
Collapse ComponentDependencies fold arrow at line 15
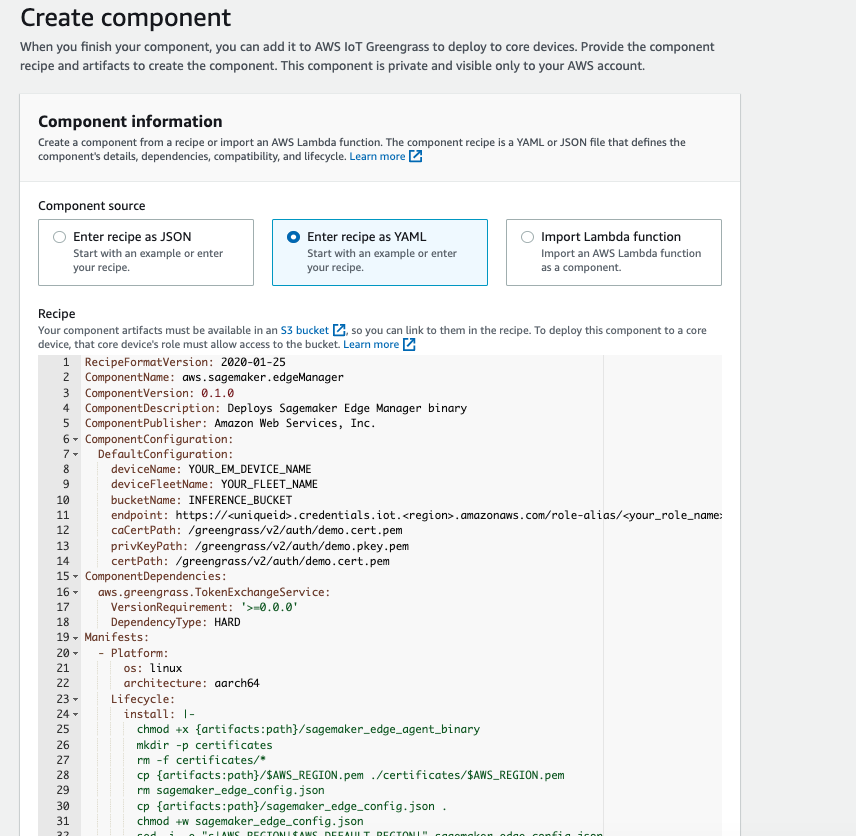pyautogui.click(x=76, y=577)
